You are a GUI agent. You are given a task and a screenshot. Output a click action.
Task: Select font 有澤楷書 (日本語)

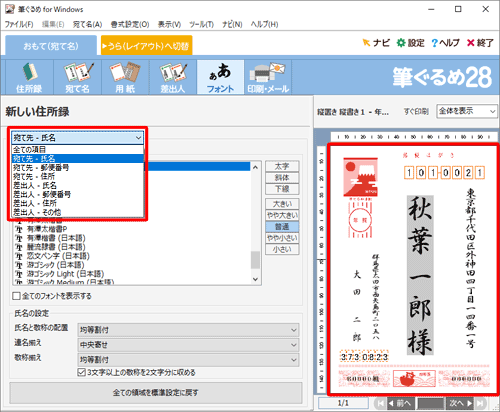(56, 238)
